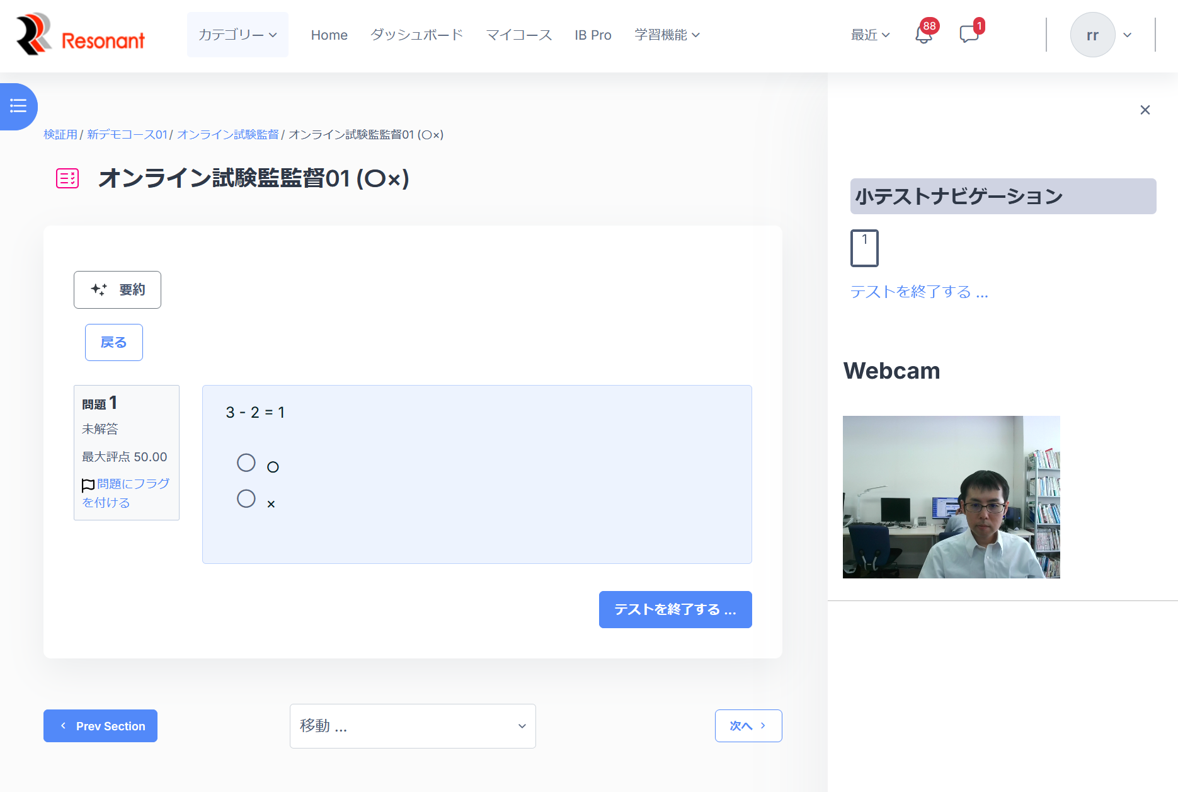Click the 未解答 status text
The image size is (1178, 792).
click(x=100, y=429)
